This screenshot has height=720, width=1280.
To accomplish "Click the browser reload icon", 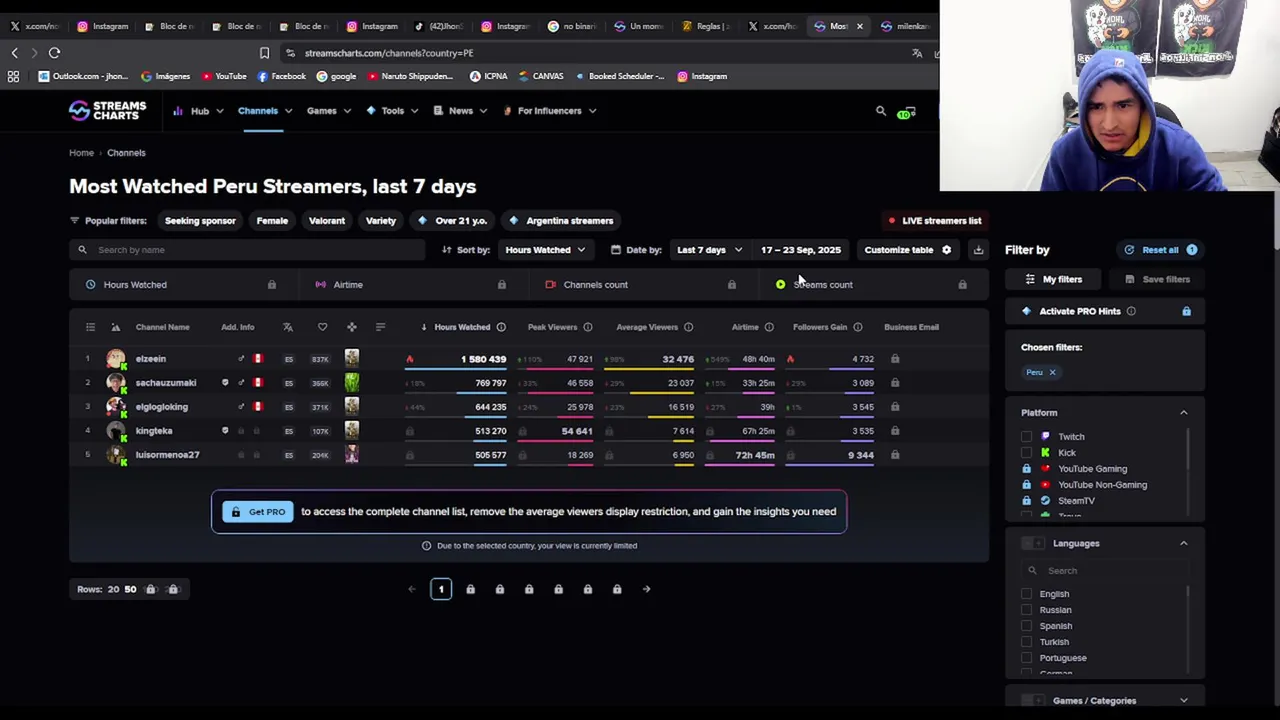I will tap(54, 53).
